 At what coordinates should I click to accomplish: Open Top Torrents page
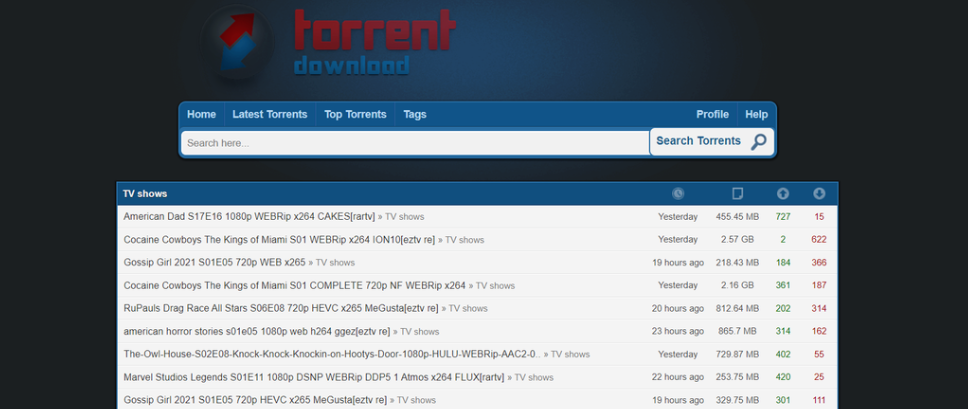click(x=355, y=115)
